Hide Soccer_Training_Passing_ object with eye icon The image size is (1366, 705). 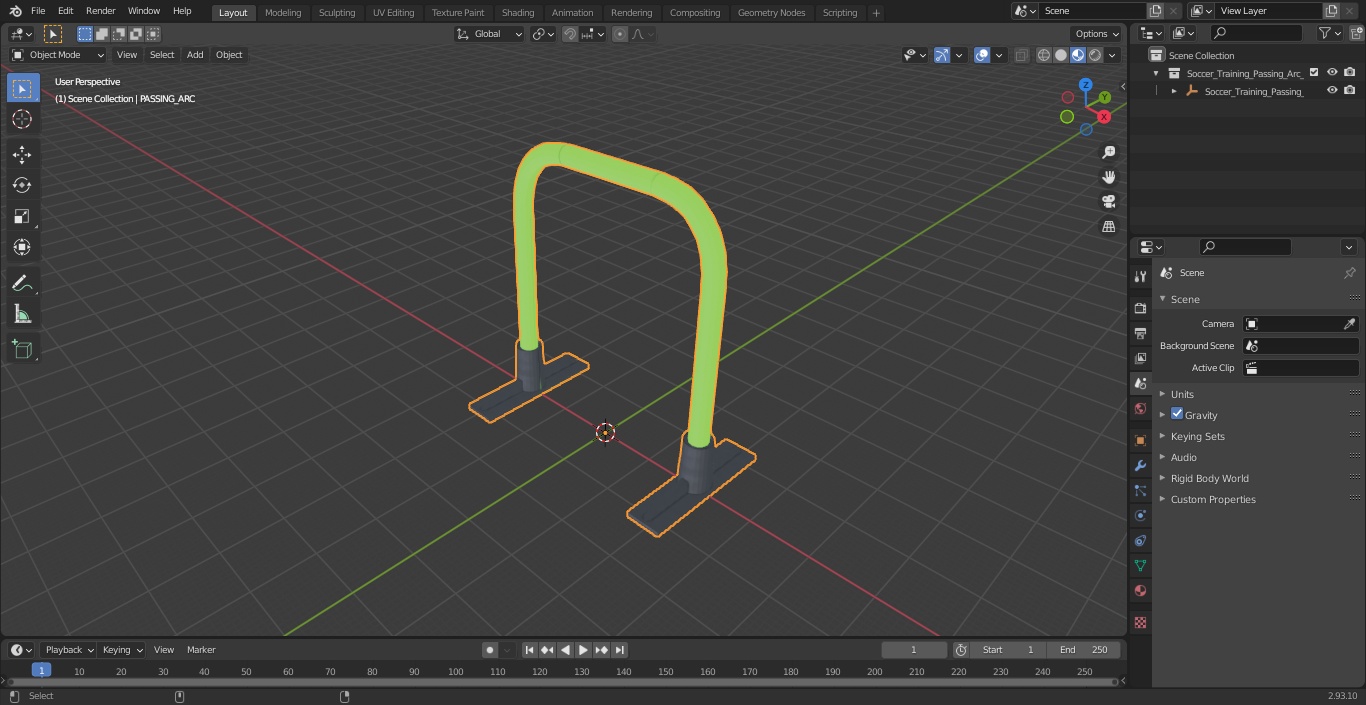pyautogui.click(x=1332, y=91)
